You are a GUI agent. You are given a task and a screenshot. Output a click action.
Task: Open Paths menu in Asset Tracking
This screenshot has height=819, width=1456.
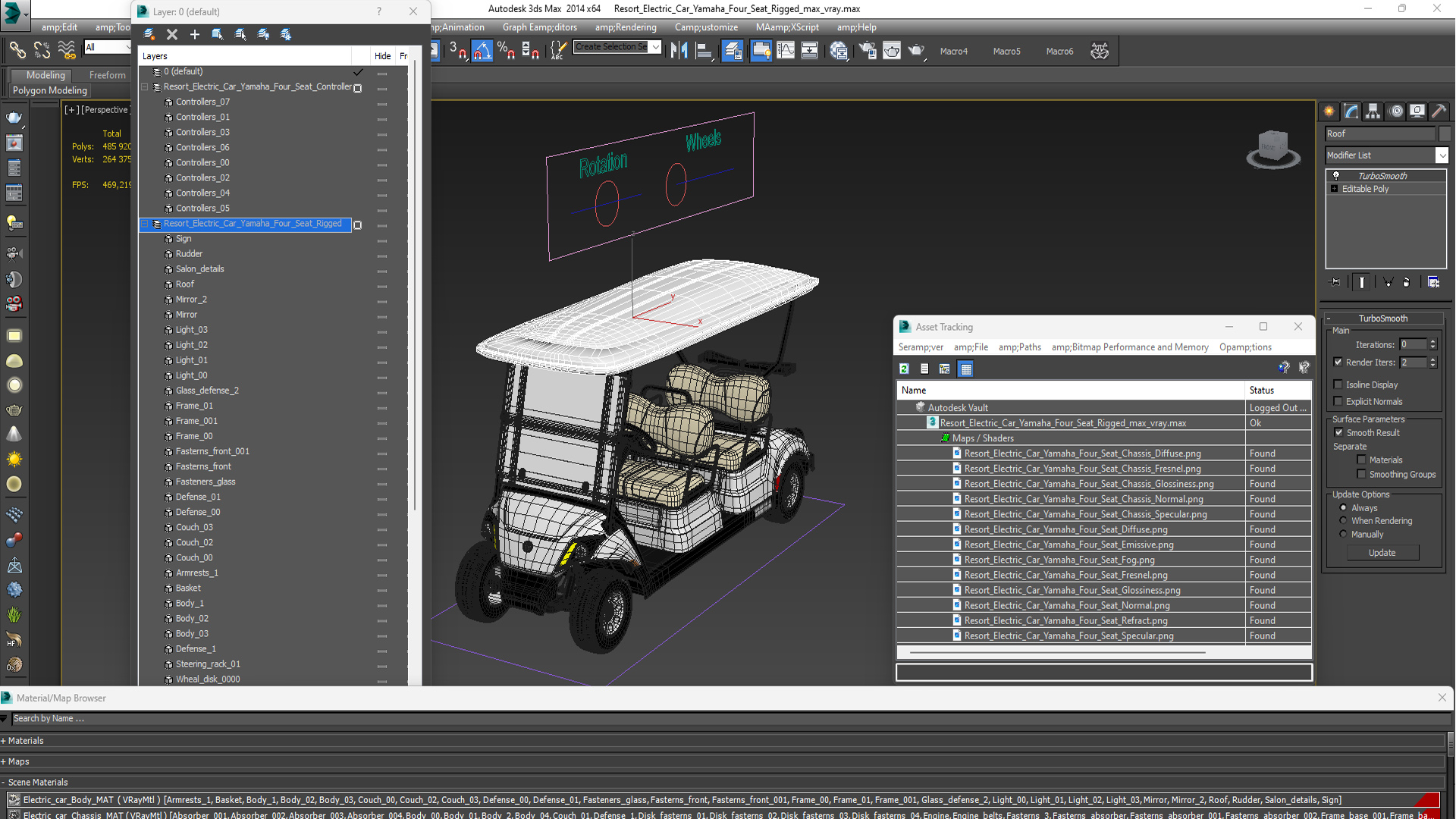[x=1019, y=347]
